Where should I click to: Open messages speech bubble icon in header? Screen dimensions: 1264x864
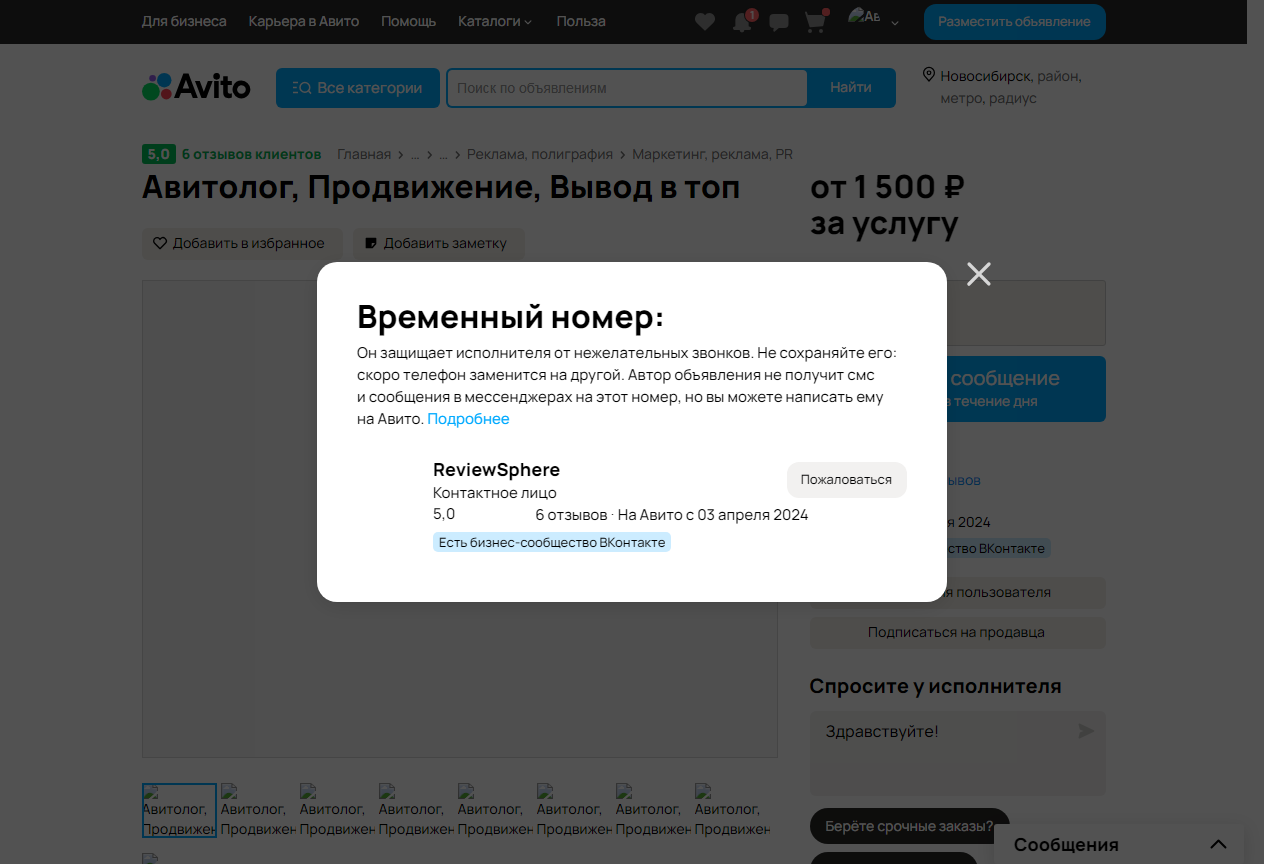tap(779, 22)
